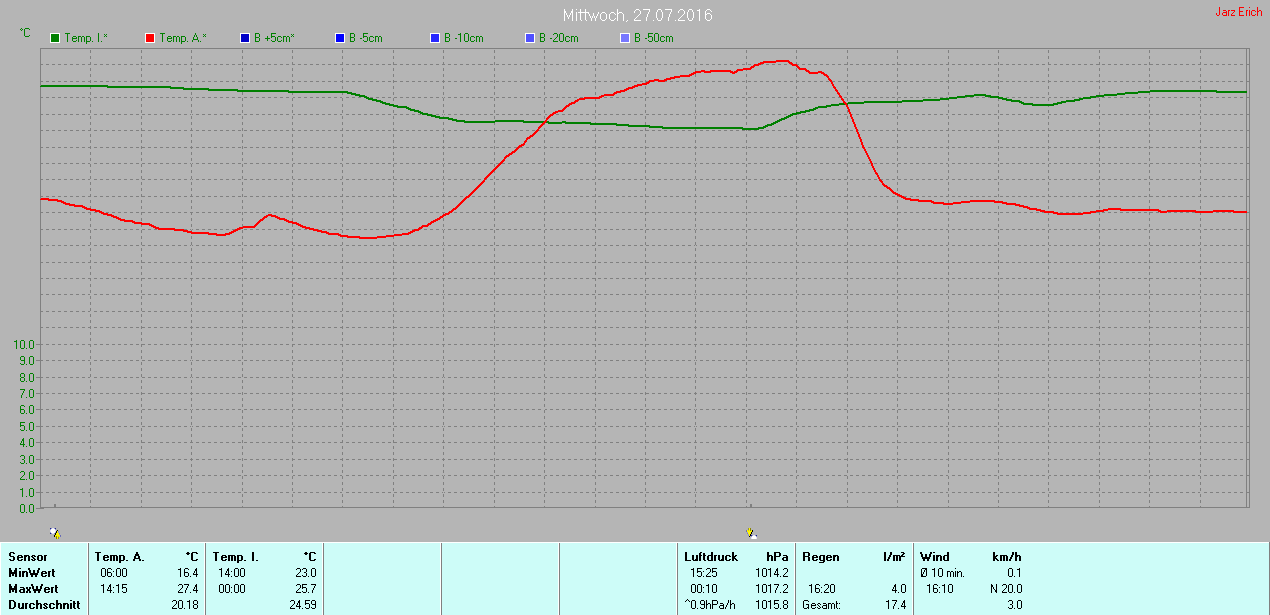
Task: Click the Luftdruck column header
Action: [x=711, y=556]
